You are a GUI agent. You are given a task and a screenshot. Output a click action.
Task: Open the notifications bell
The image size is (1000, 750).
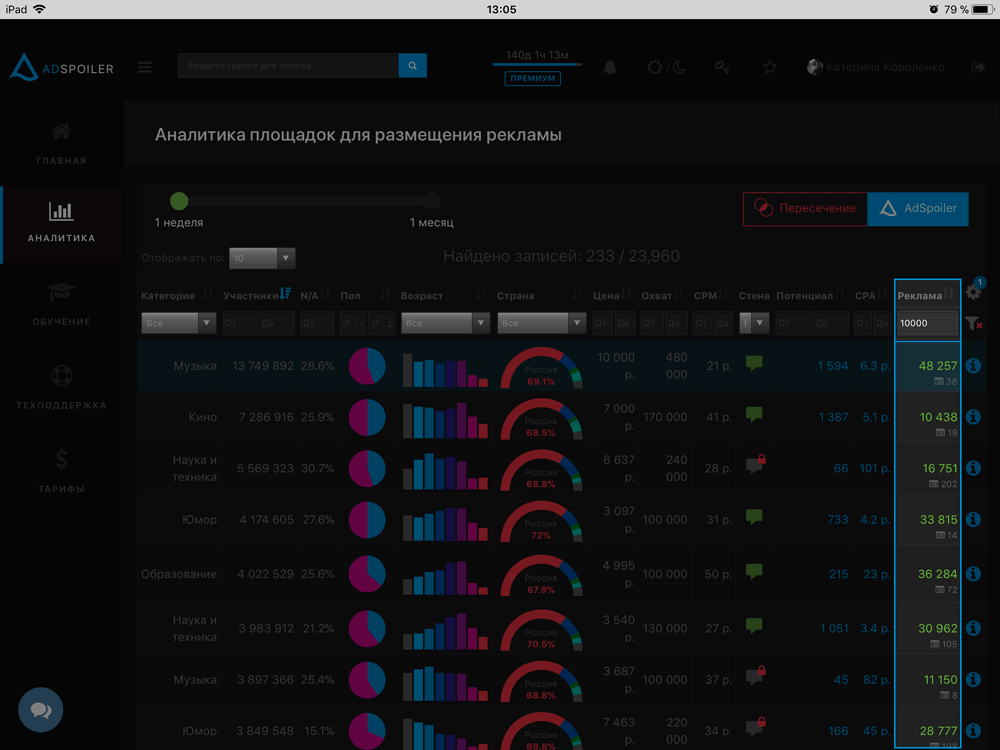pyautogui.click(x=609, y=67)
